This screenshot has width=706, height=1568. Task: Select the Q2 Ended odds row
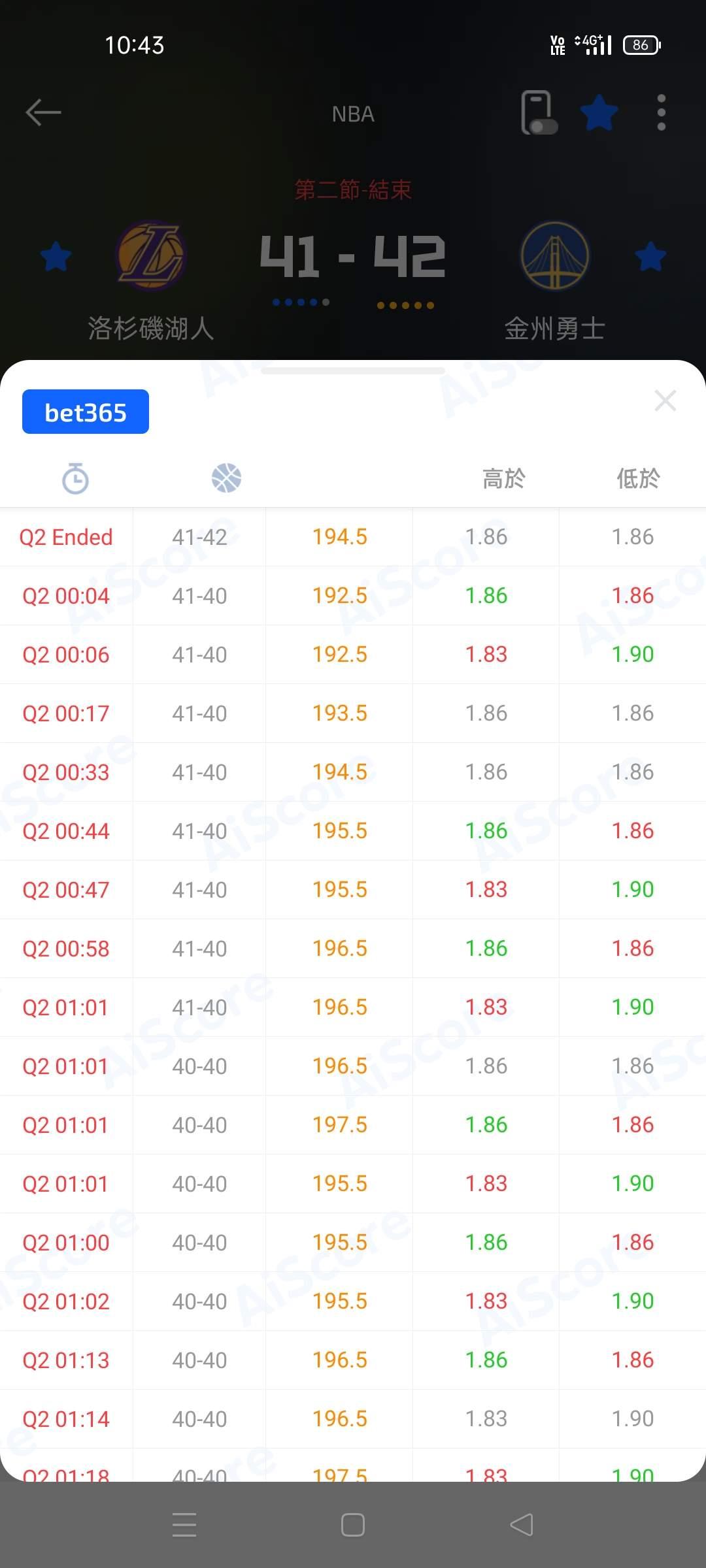pos(353,537)
